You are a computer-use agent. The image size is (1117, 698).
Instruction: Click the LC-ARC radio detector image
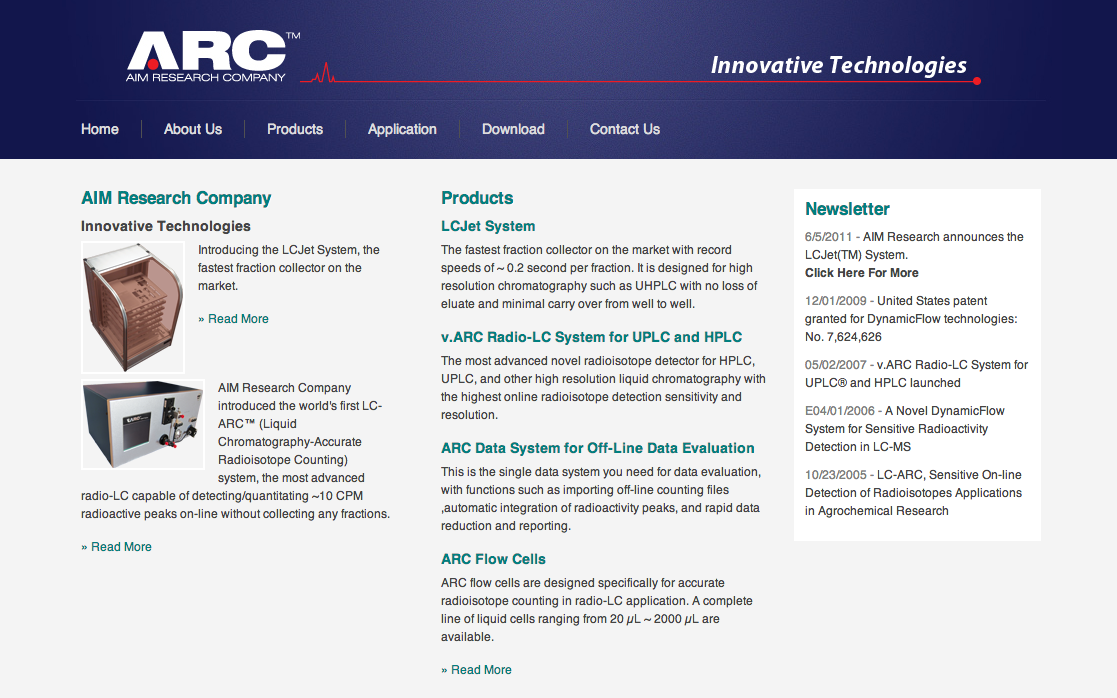(142, 424)
